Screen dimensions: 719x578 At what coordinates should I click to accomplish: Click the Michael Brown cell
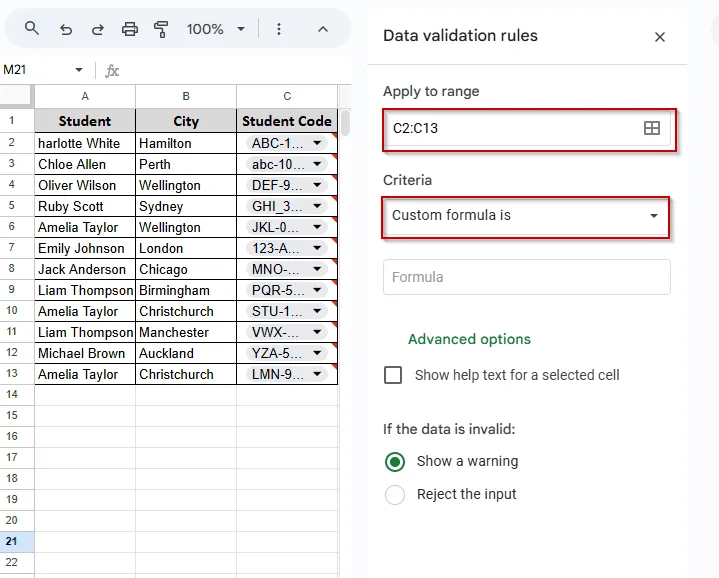(85, 353)
